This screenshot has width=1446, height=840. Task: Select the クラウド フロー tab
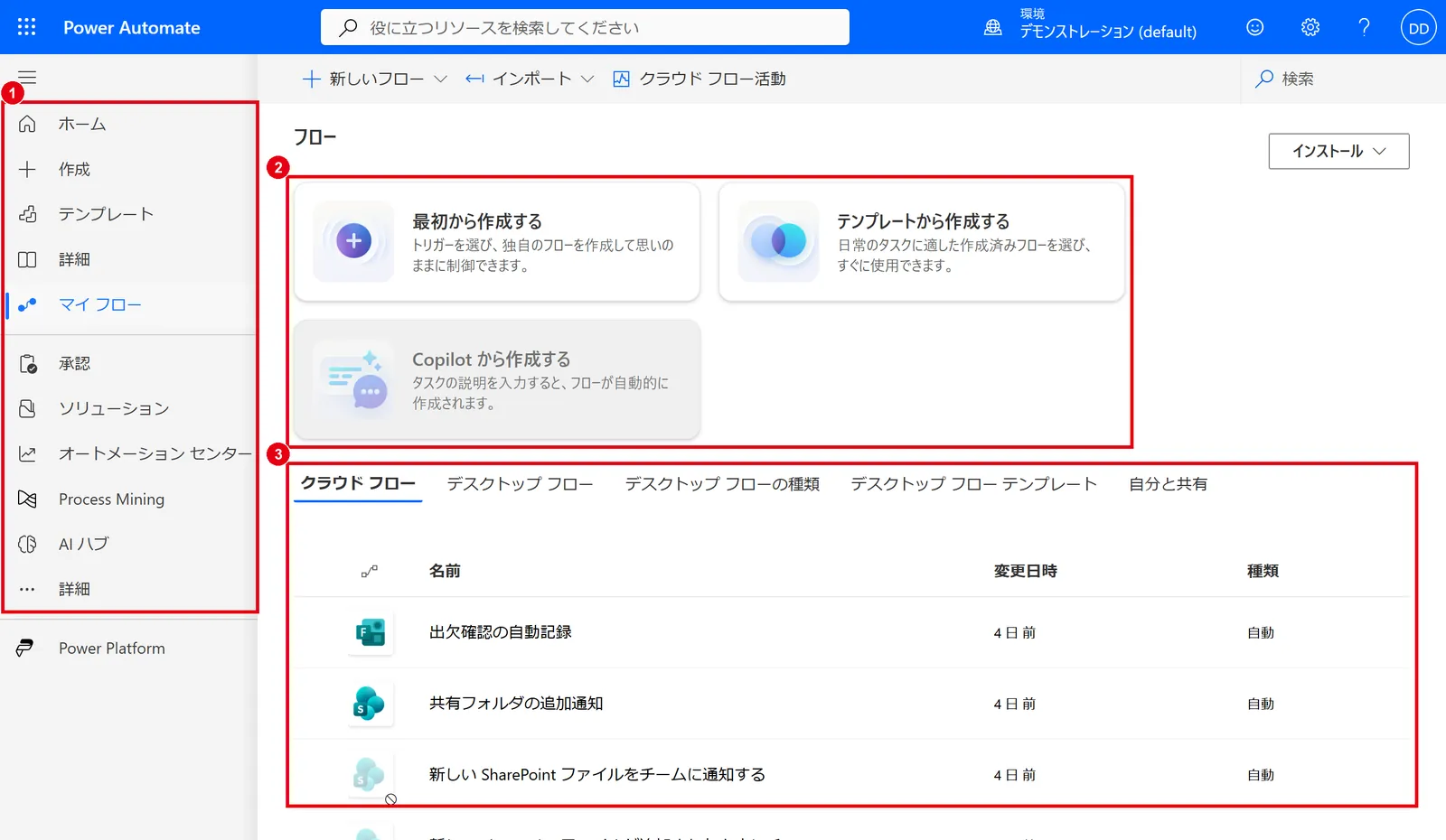point(358,483)
